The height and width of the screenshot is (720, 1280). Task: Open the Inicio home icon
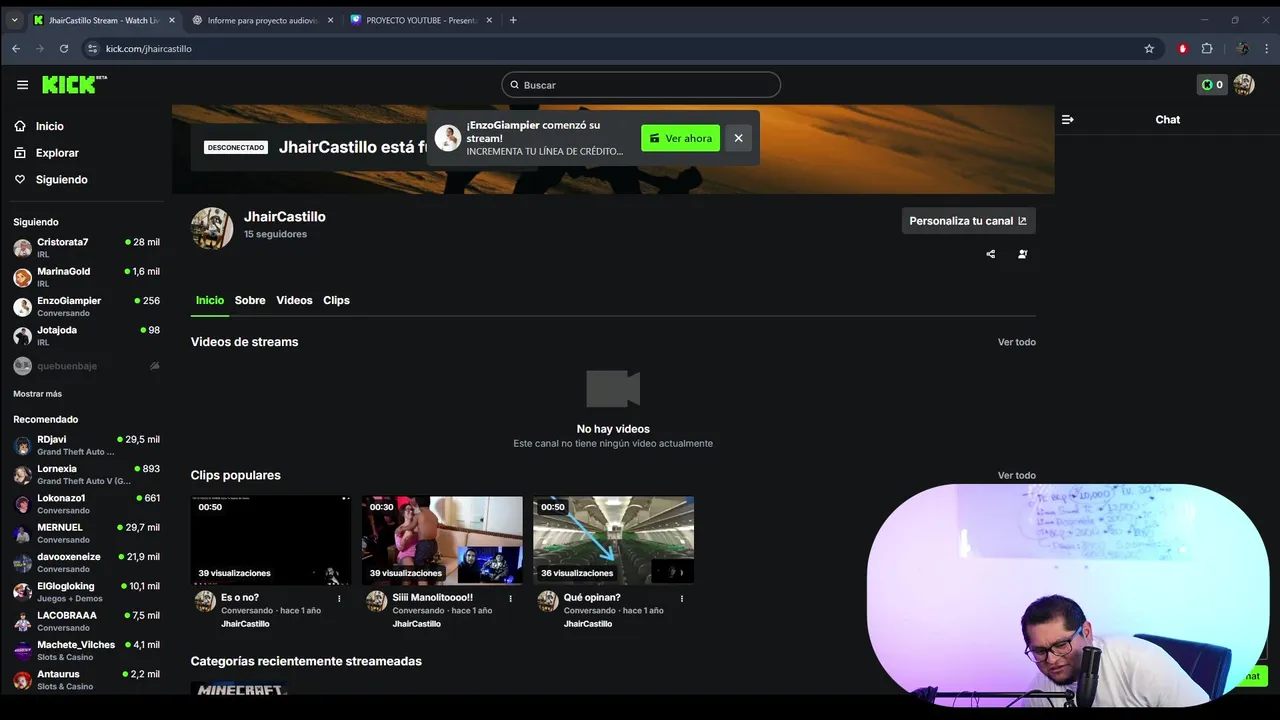coord(20,126)
